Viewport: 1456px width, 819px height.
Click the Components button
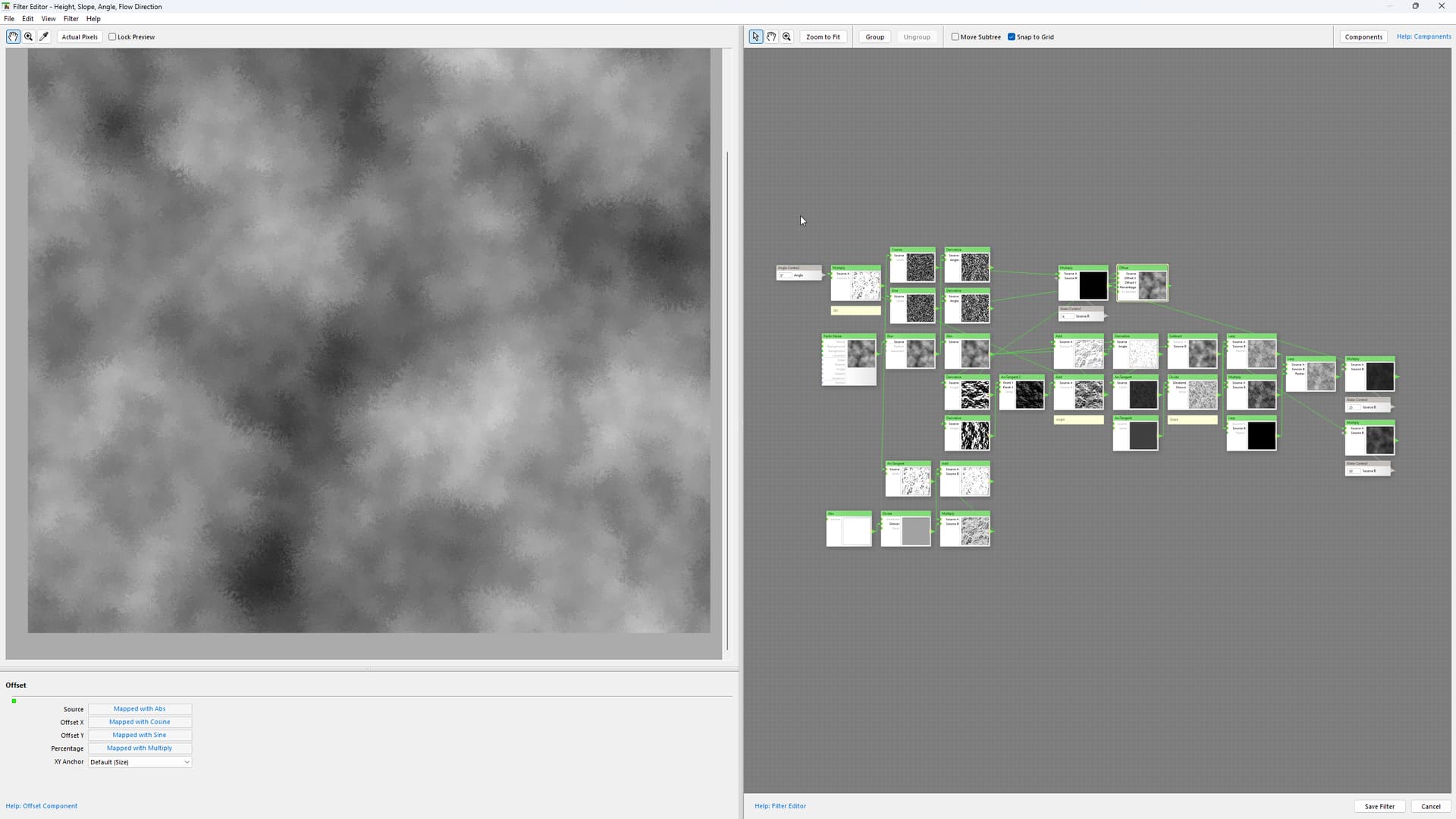point(1363,36)
